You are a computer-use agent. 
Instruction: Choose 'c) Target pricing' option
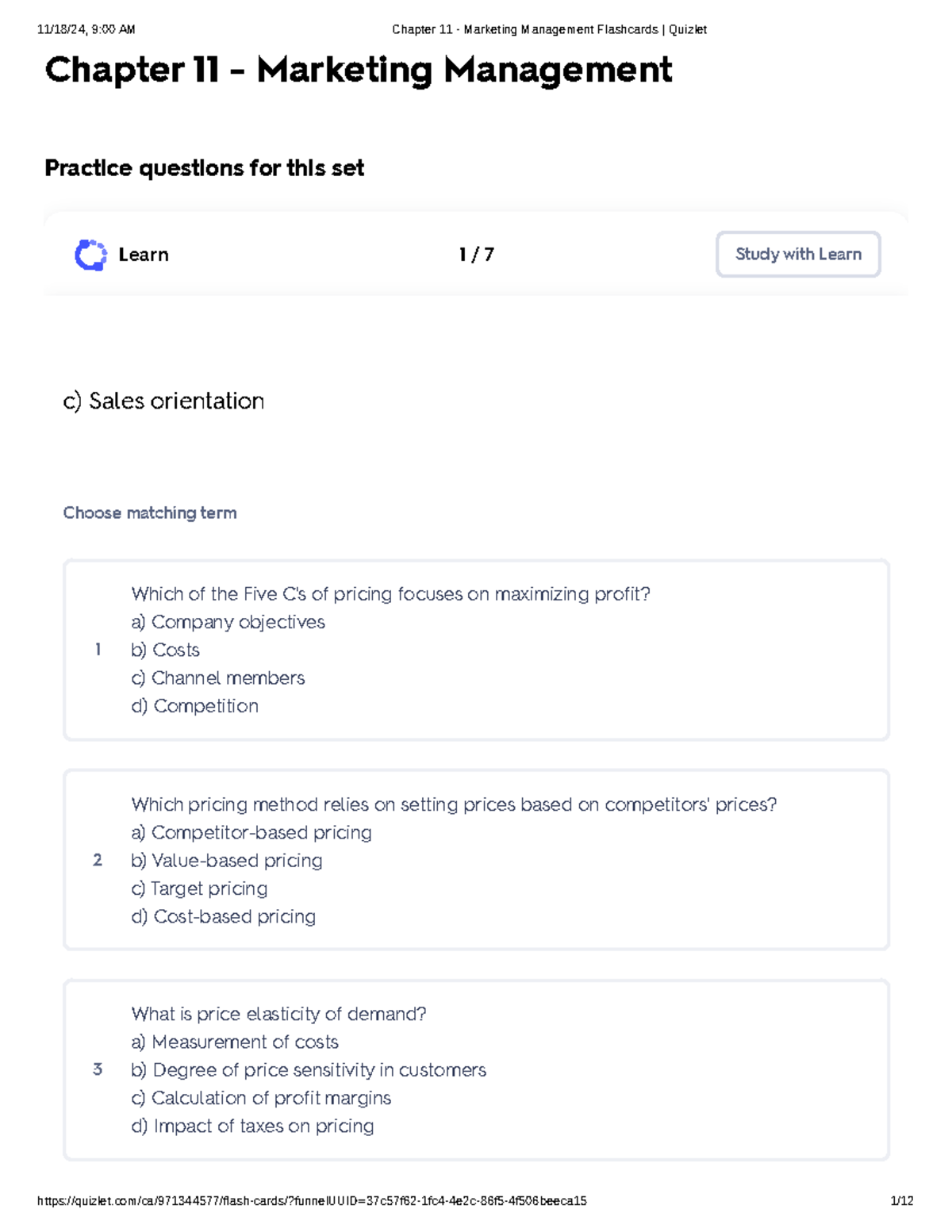200,888
